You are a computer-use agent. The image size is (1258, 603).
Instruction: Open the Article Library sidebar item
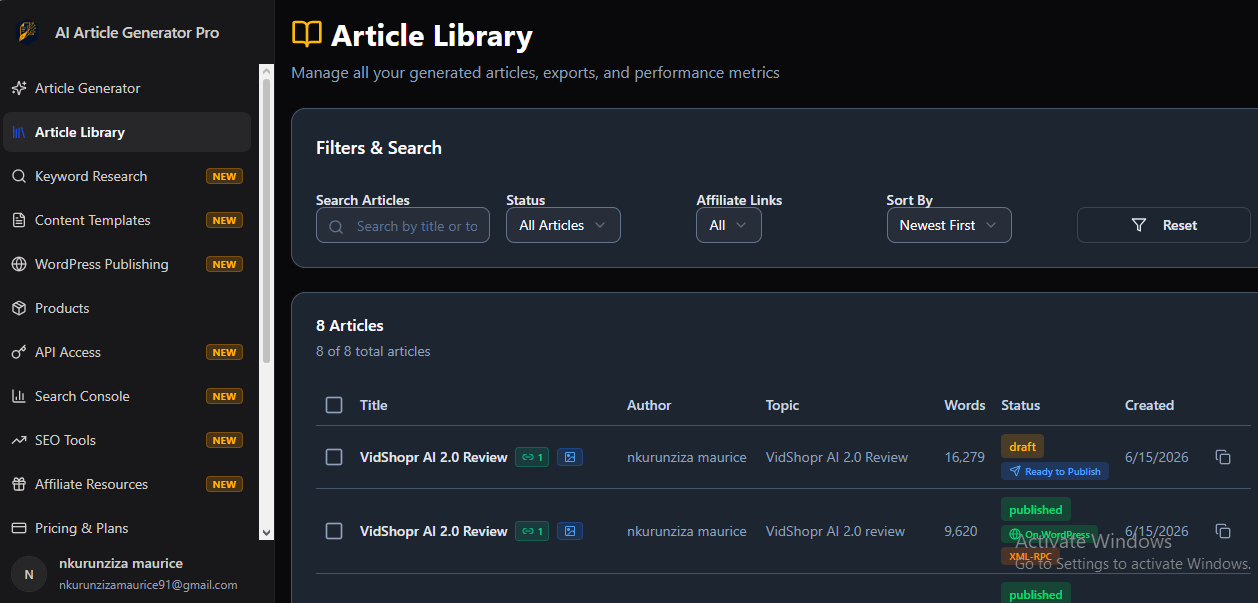coord(127,132)
